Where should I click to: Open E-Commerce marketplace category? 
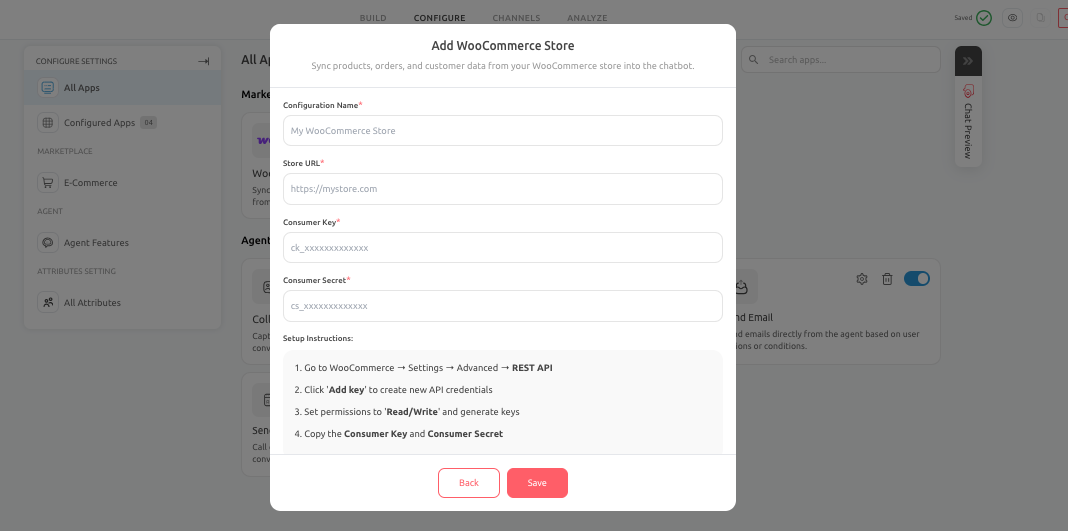[123, 183]
